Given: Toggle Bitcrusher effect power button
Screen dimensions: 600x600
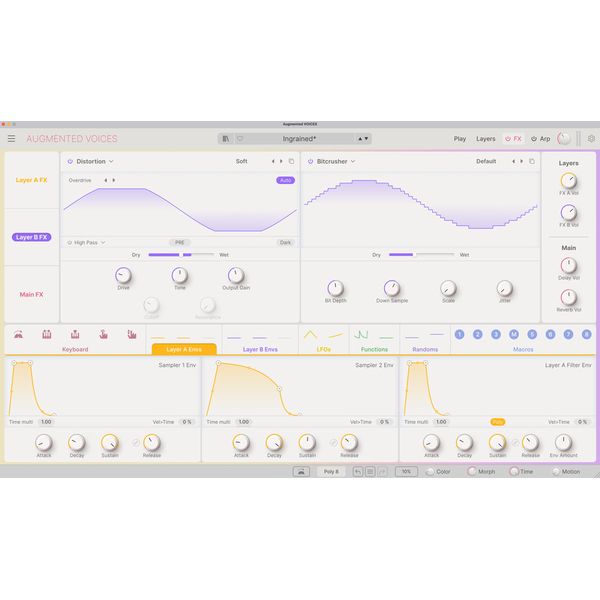Looking at the screenshot, I should [x=310, y=161].
